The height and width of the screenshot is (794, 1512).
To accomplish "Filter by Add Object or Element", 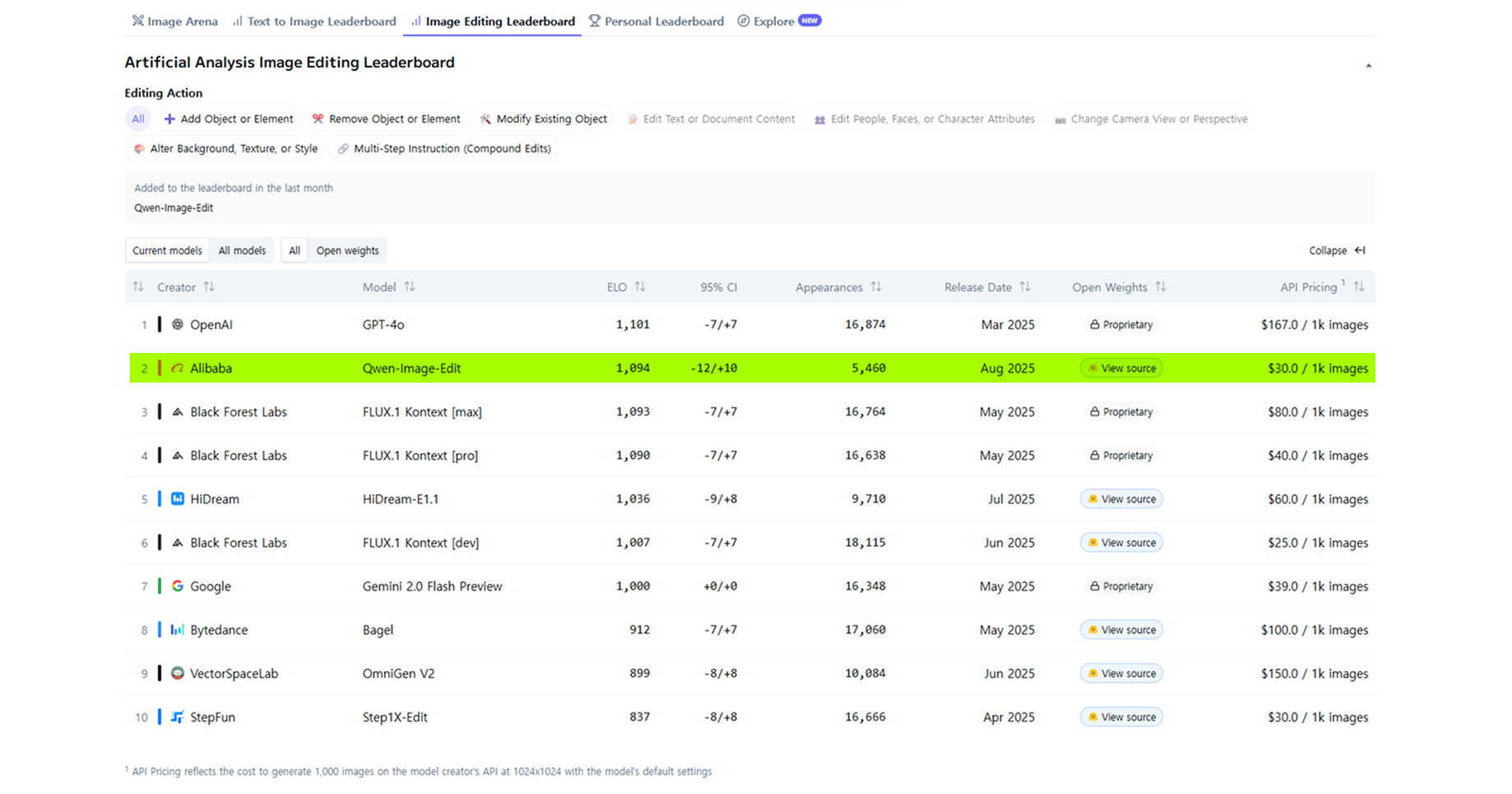I will tap(229, 119).
